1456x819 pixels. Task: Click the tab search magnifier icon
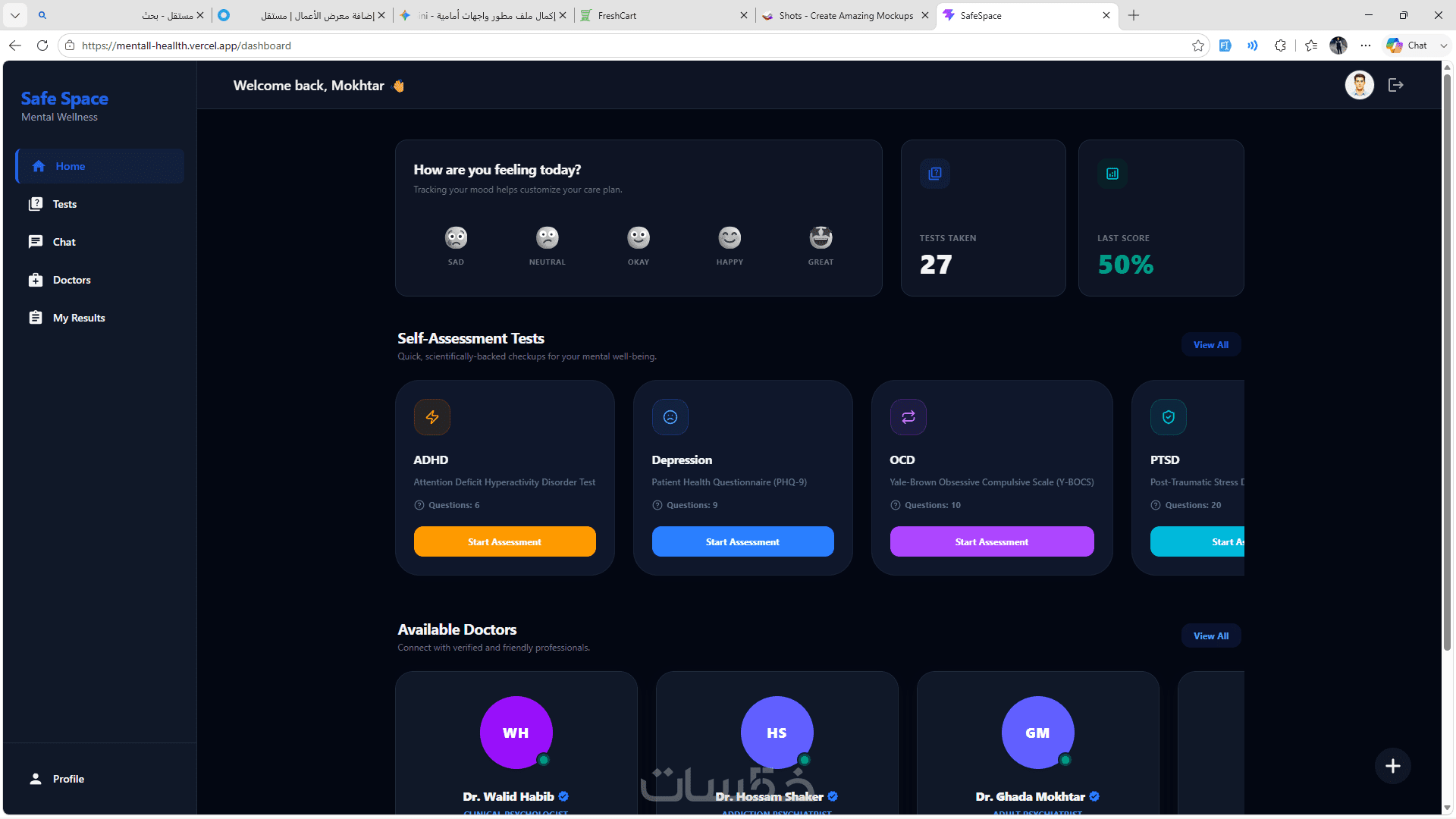[42, 15]
